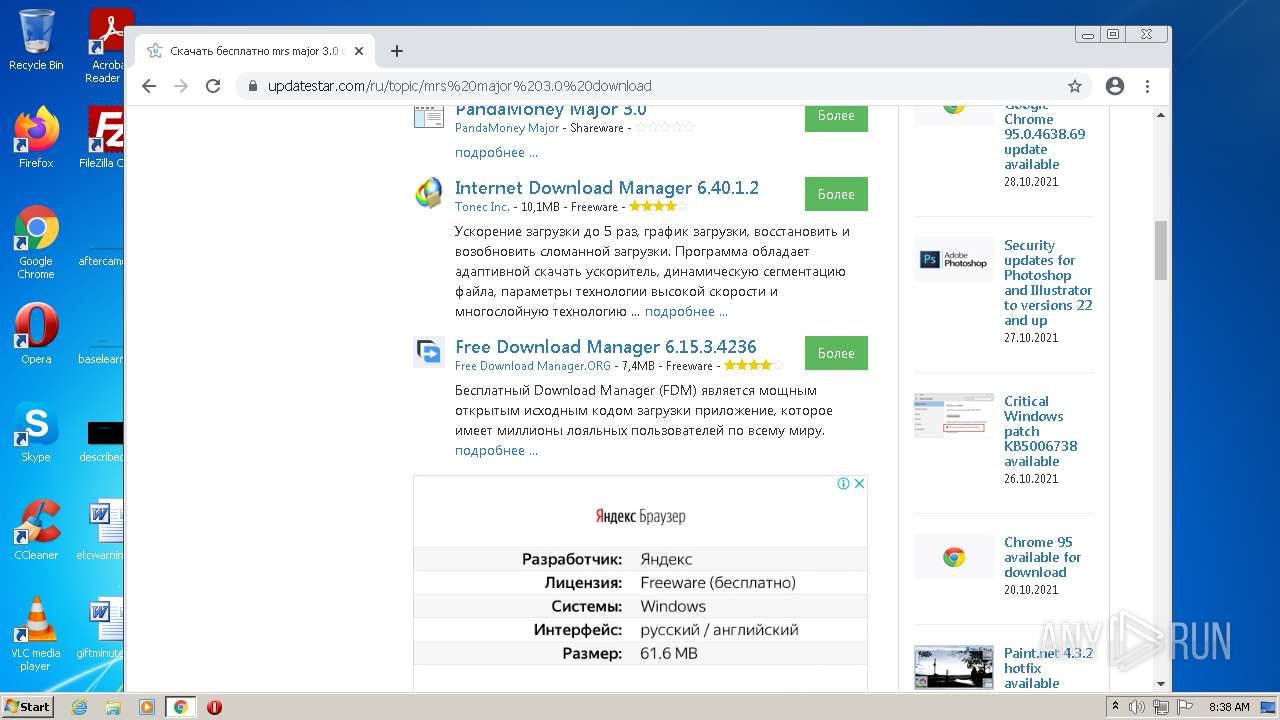Viewport: 1280px width, 720px height.
Task: Open Google Chrome desktop shortcut
Action: pos(36,243)
